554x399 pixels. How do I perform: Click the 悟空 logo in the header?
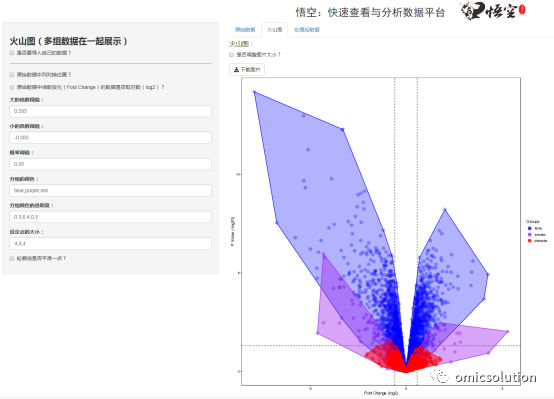tap(493, 11)
